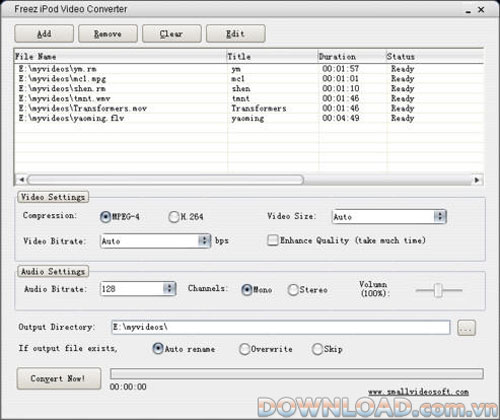Click the Clear button
The image size is (500, 420).
click(x=172, y=34)
